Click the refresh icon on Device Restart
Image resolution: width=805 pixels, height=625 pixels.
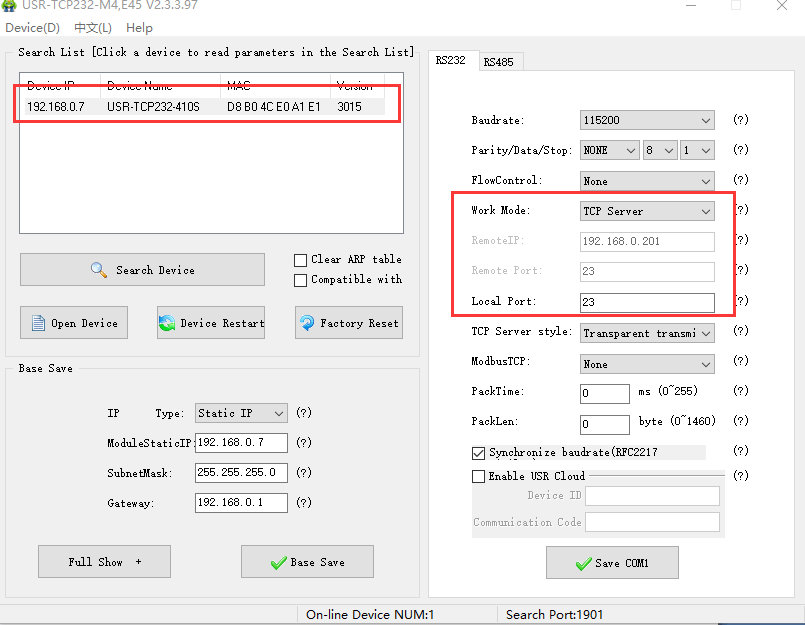[x=167, y=323]
